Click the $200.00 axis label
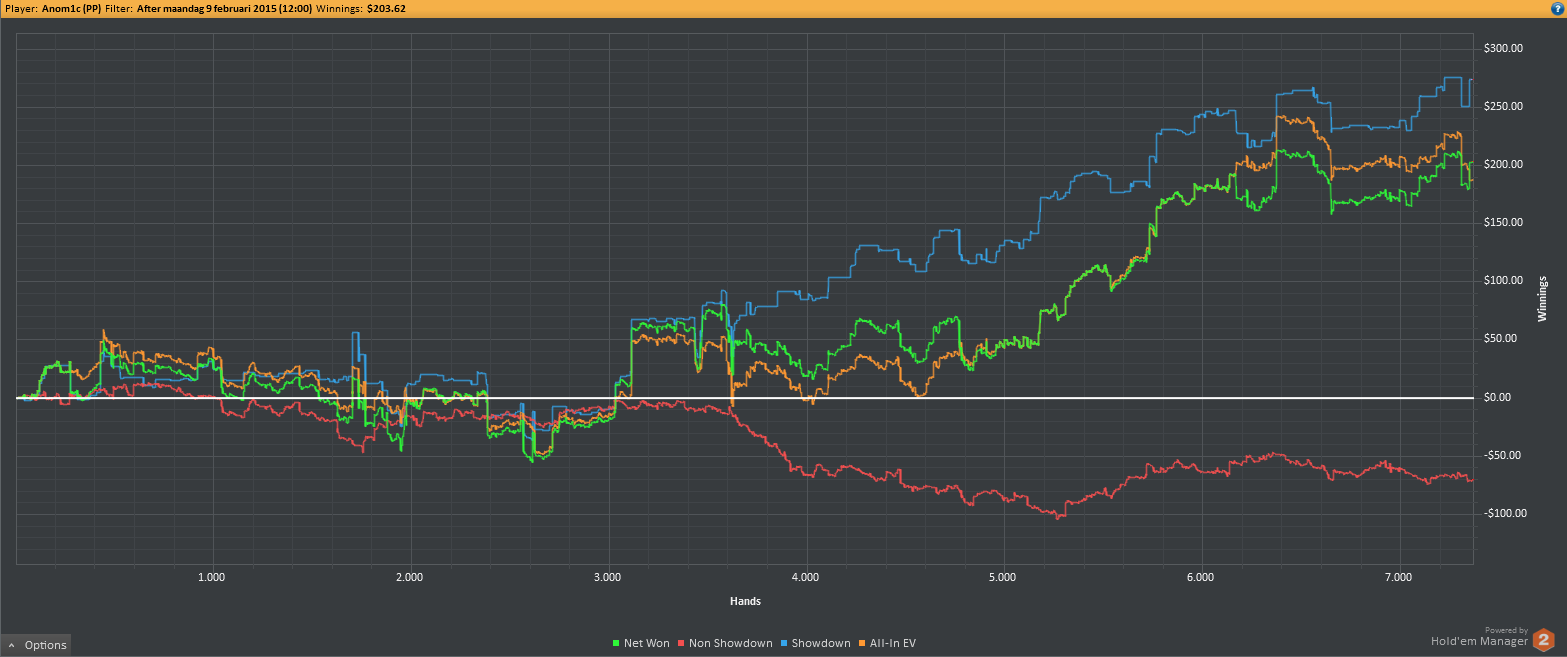This screenshot has width=1567, height=657. [x=1503, y=165]
